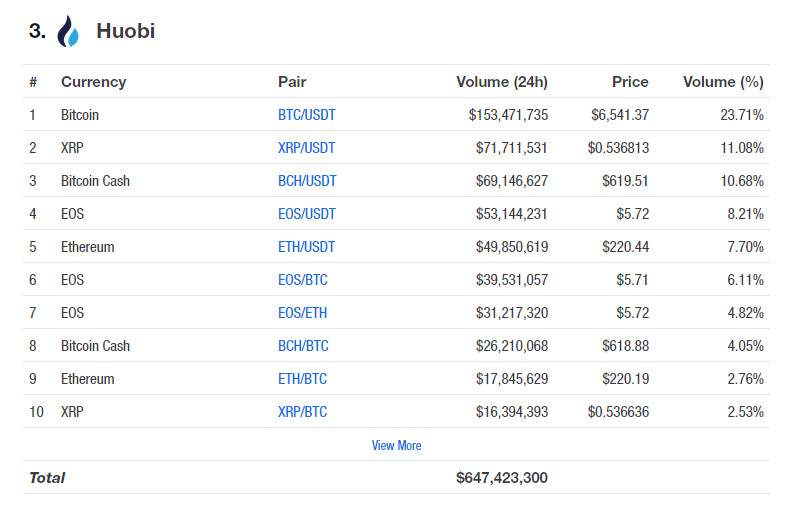The height and width of the screenshot is (518, 799).
Task: Click the XRP price $0.536813
Action: (618, 148)
